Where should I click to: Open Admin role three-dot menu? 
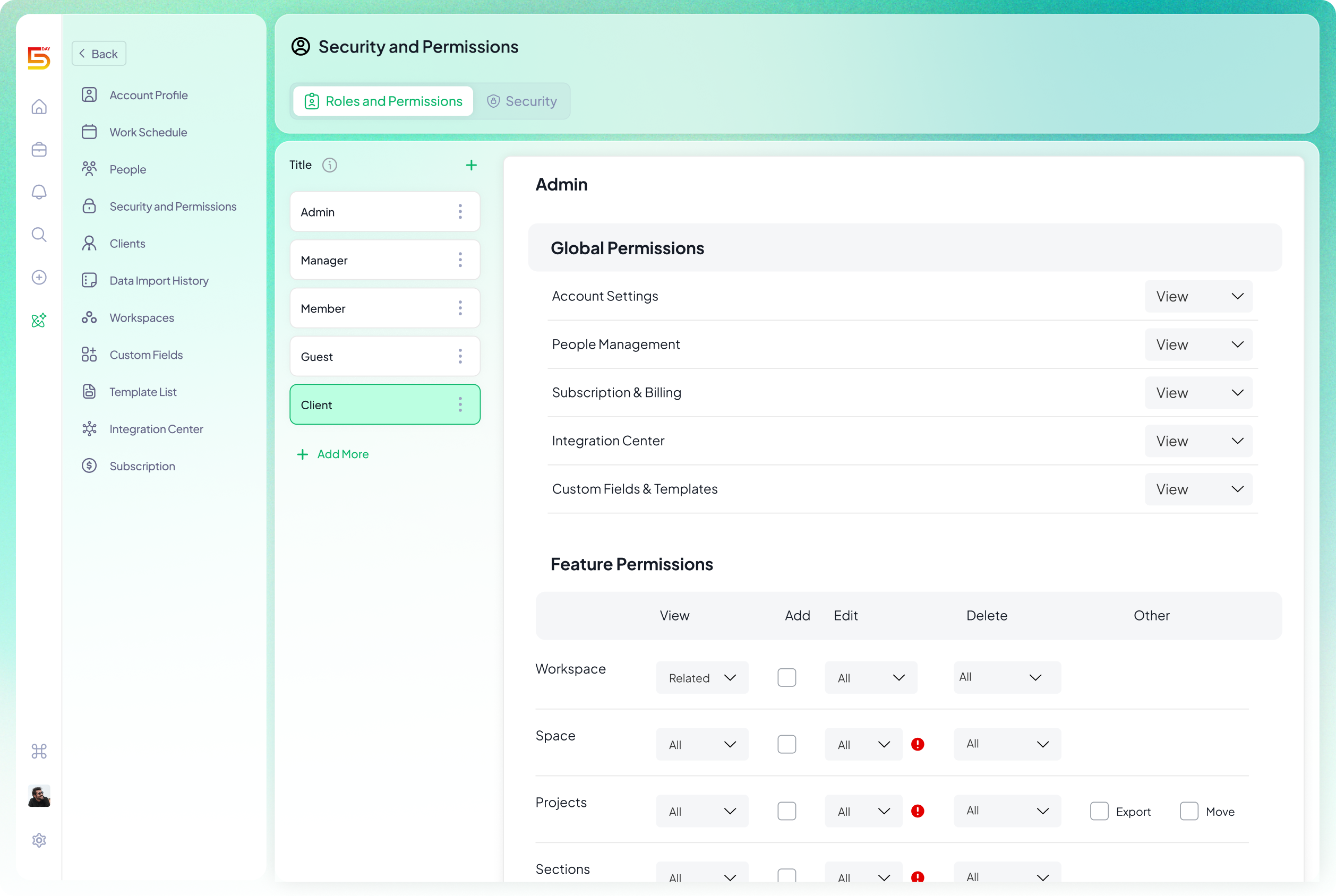point(460,212)
